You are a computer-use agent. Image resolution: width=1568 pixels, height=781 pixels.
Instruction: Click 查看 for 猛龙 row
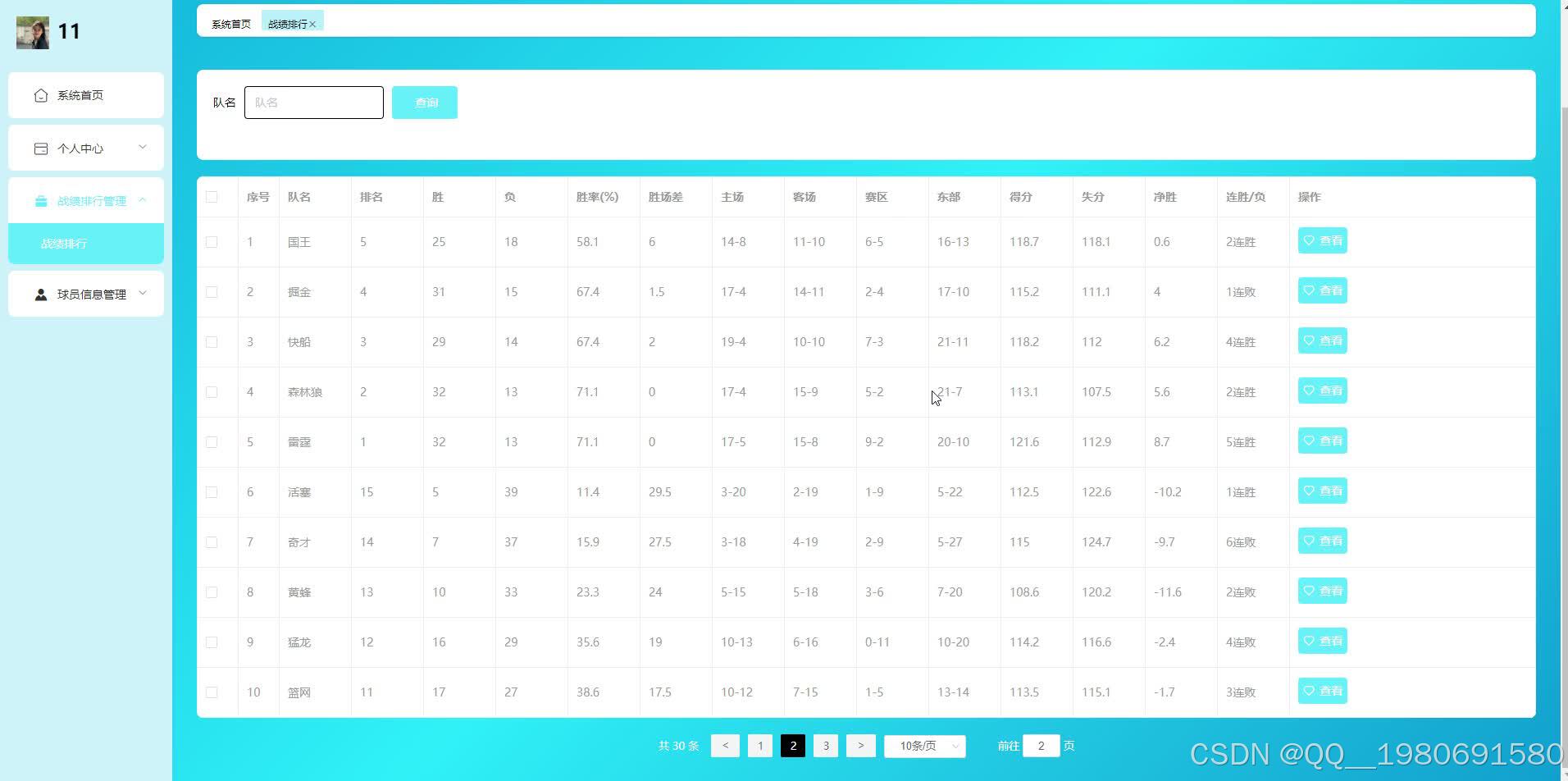coord(1322,641)
